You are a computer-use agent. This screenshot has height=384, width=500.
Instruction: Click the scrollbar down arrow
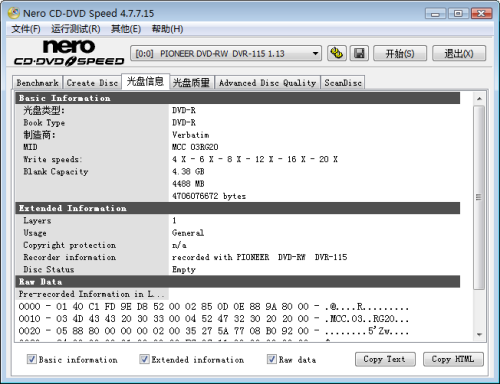pyautogui.click(x=479, y=335)
